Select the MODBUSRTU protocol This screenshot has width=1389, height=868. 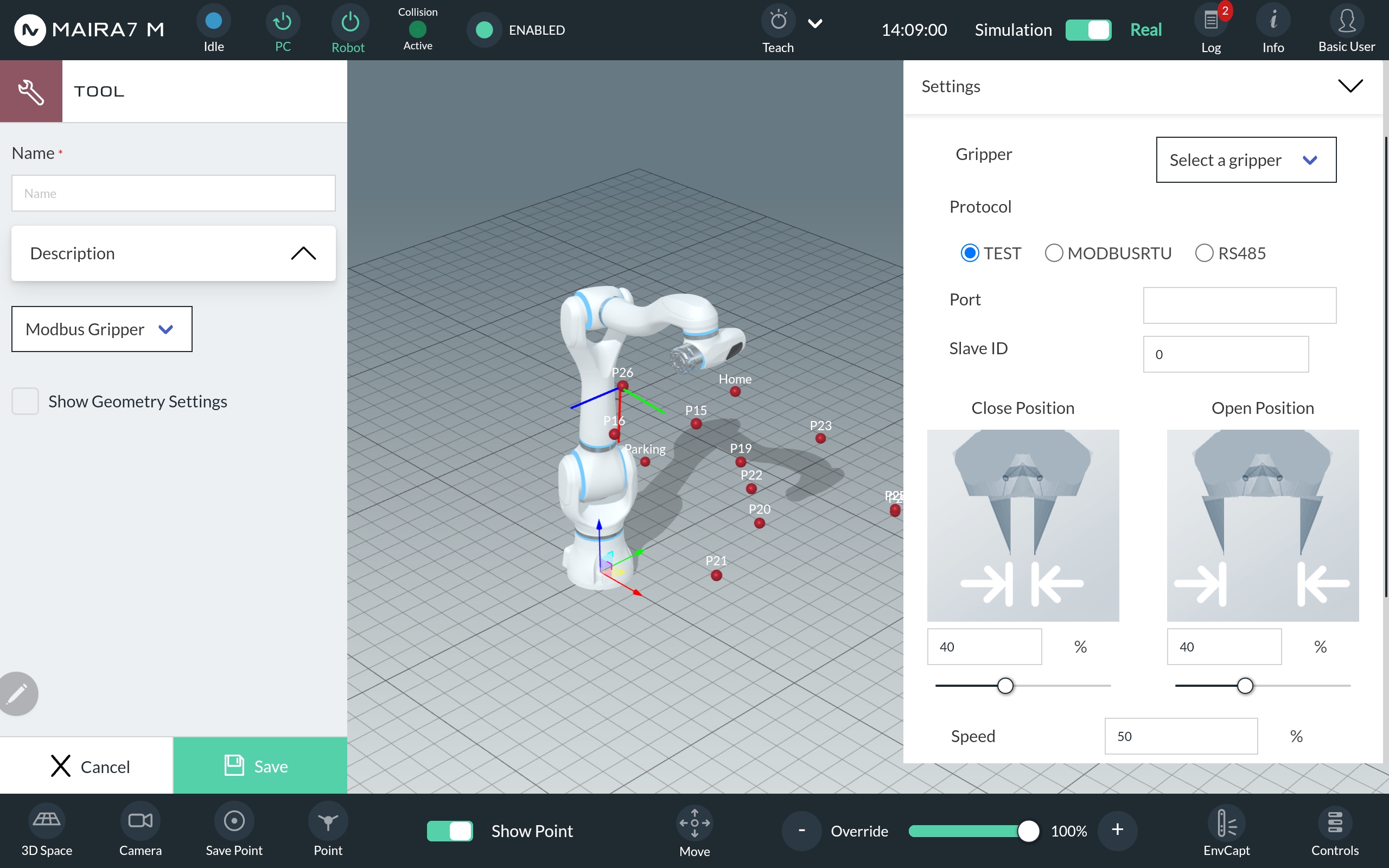click(1054, 253)
